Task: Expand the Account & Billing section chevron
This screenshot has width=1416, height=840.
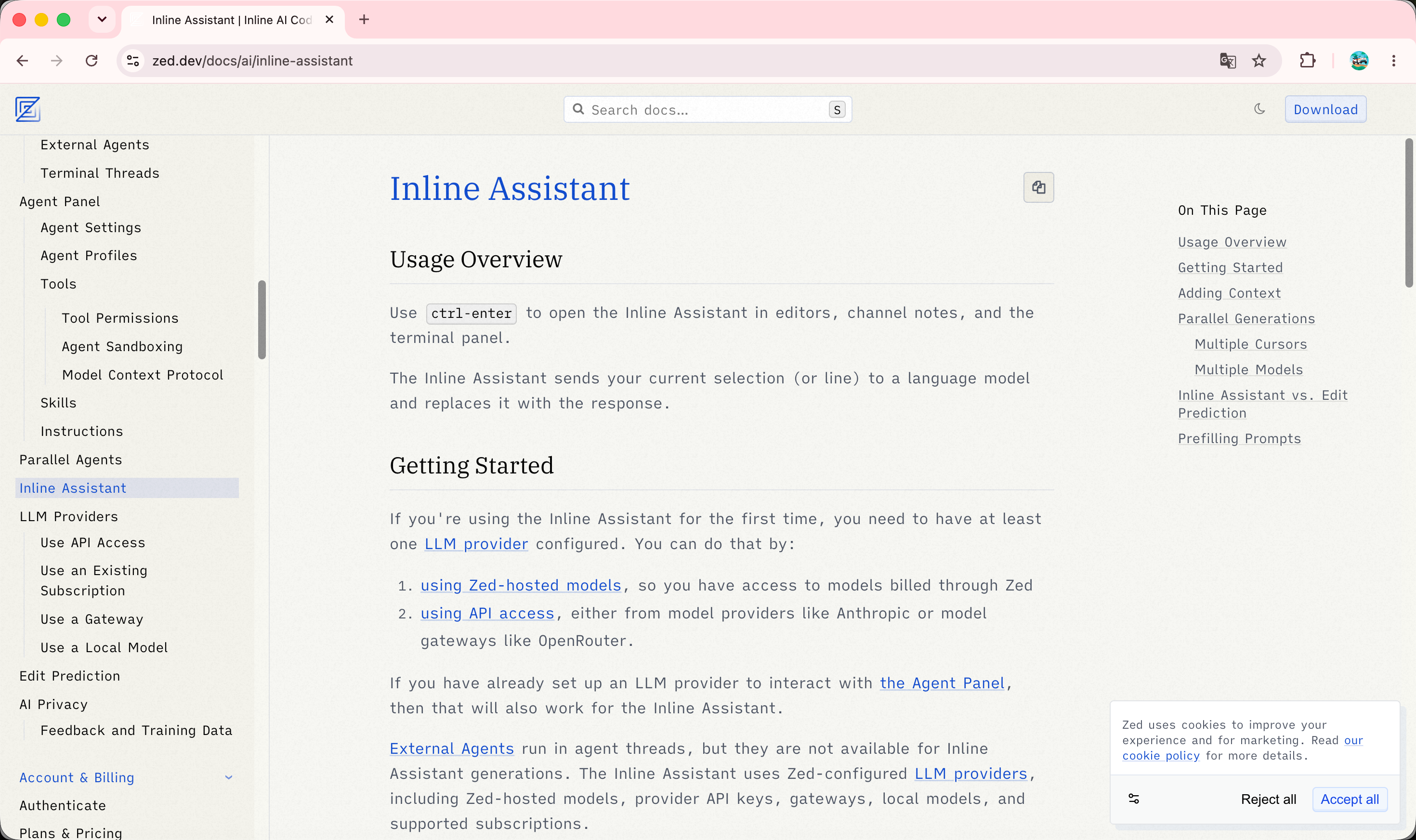Action: coord(229,777)
